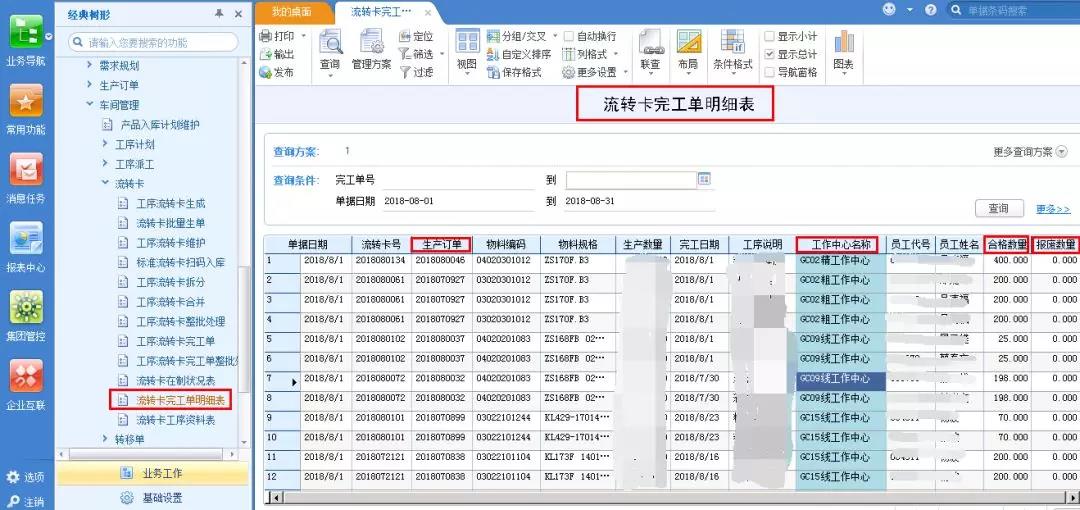The height and width of the screenshot is (510, 1080).
Task: Click the 图表 chart icon
Action: pyautogui.click(x=844, y=52)
